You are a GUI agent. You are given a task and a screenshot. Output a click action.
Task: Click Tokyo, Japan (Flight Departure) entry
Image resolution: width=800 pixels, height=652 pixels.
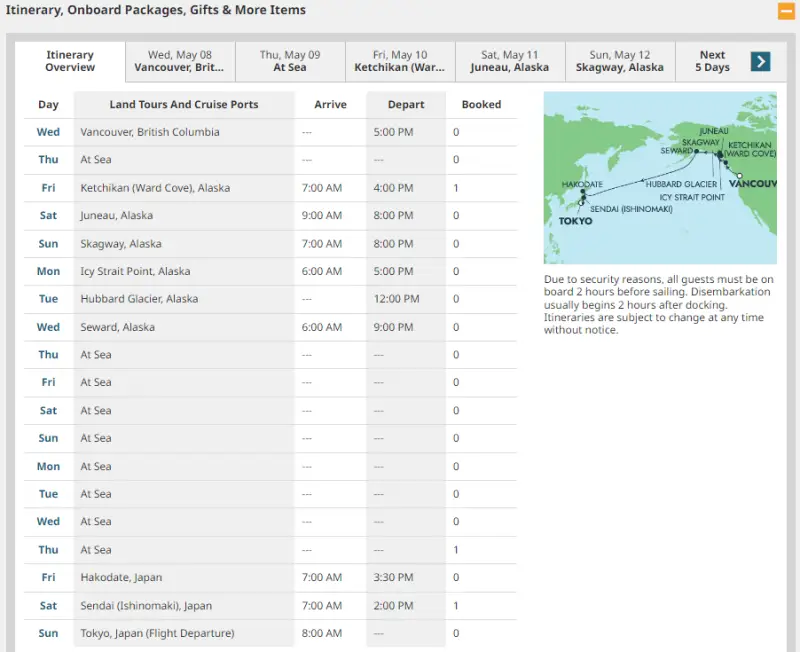(157, 634)
